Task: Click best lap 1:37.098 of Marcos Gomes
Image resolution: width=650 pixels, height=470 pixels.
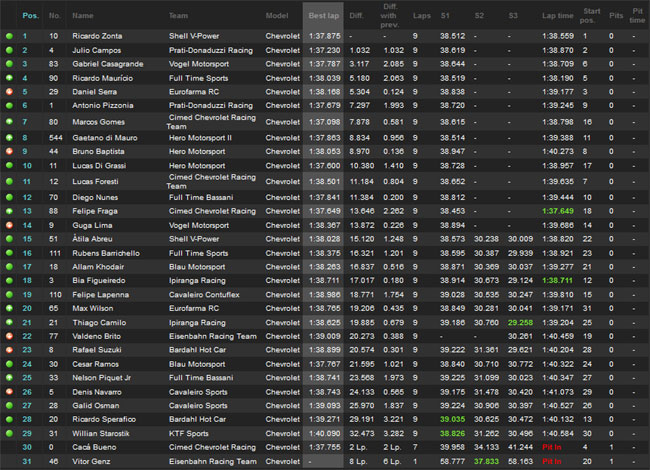Action: 324,122
